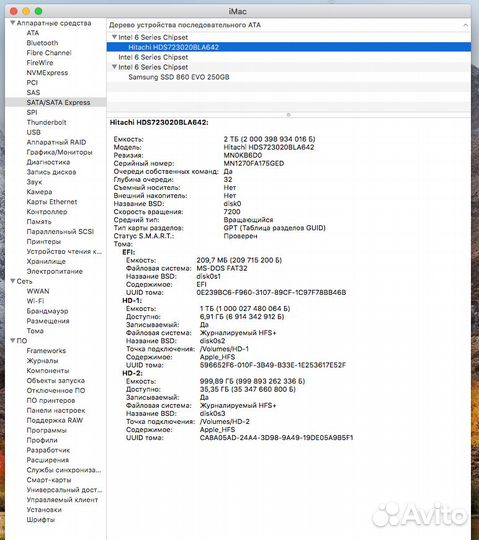Select FireWire in sidebar
This screenshot has width=479, height=540.
(40, 63)
